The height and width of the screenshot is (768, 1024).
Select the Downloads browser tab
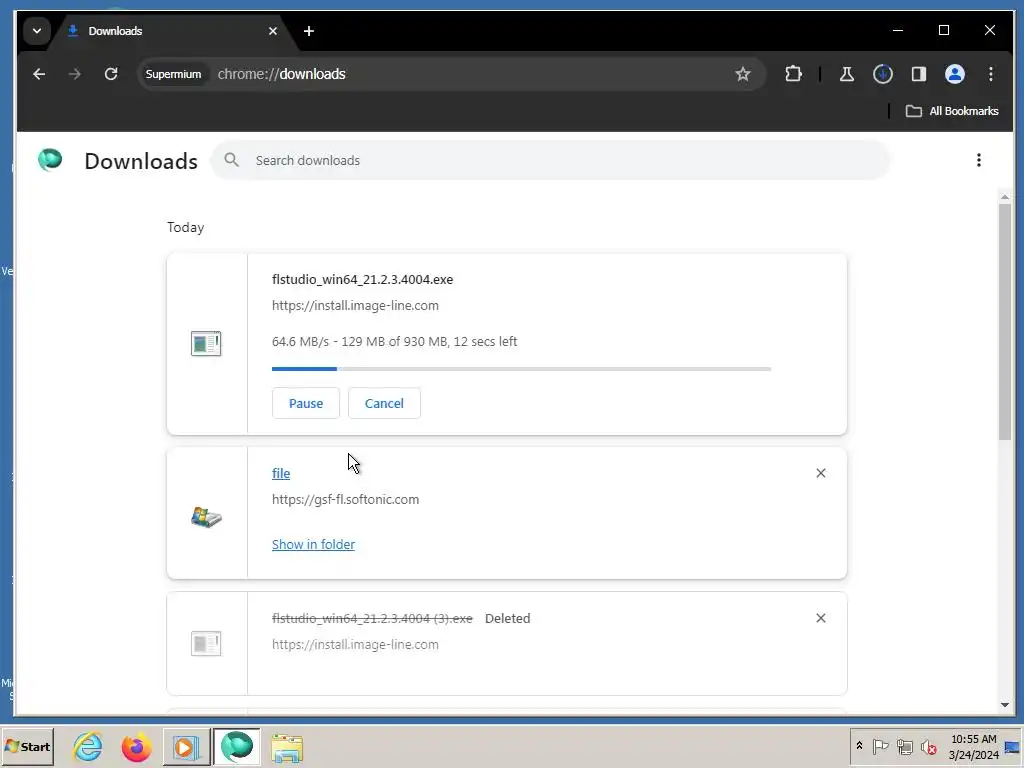(173, 31)
